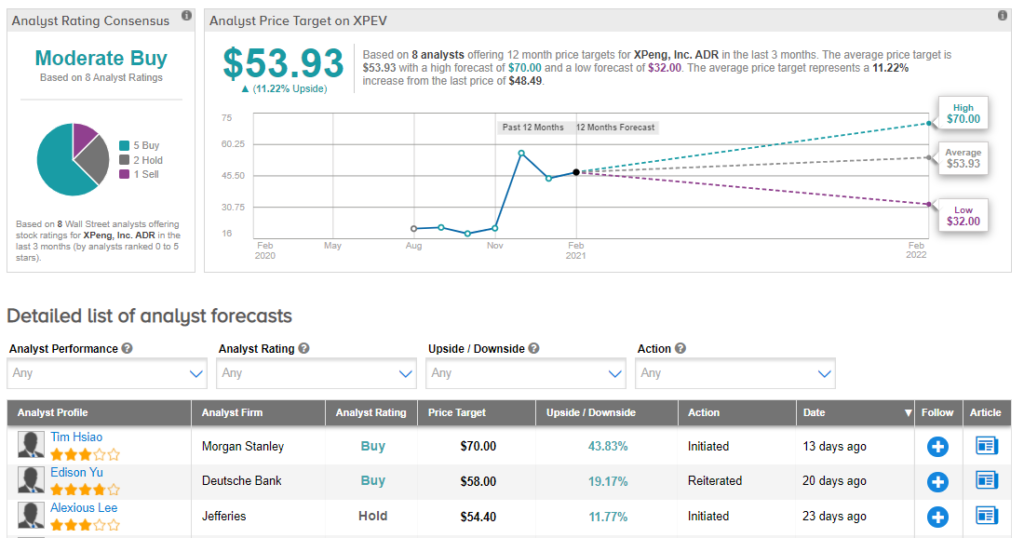Image resolution: width=1024 pixels, height=538 pixels.
Task: Open the article icon for Deutsche Bank row
Action: (987, 481)
